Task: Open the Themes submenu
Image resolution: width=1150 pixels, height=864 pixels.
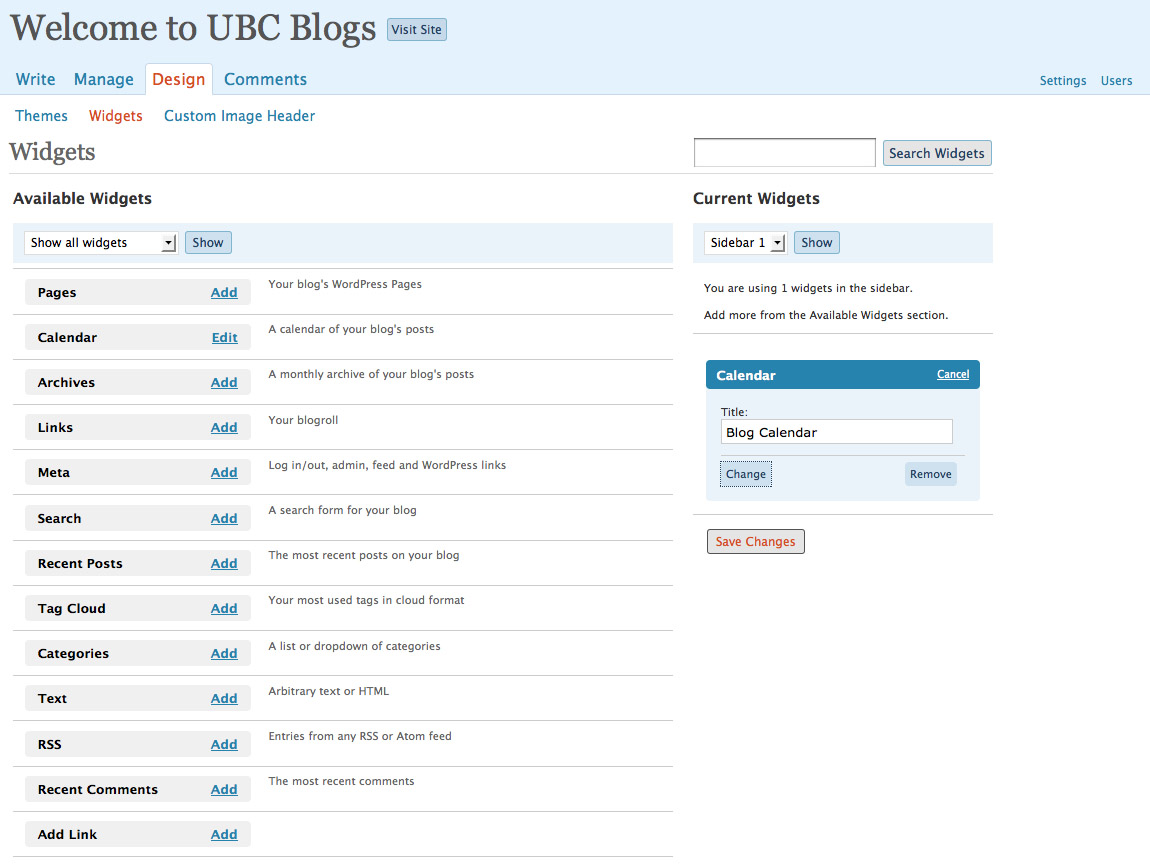Action: (x=41, y=116)
